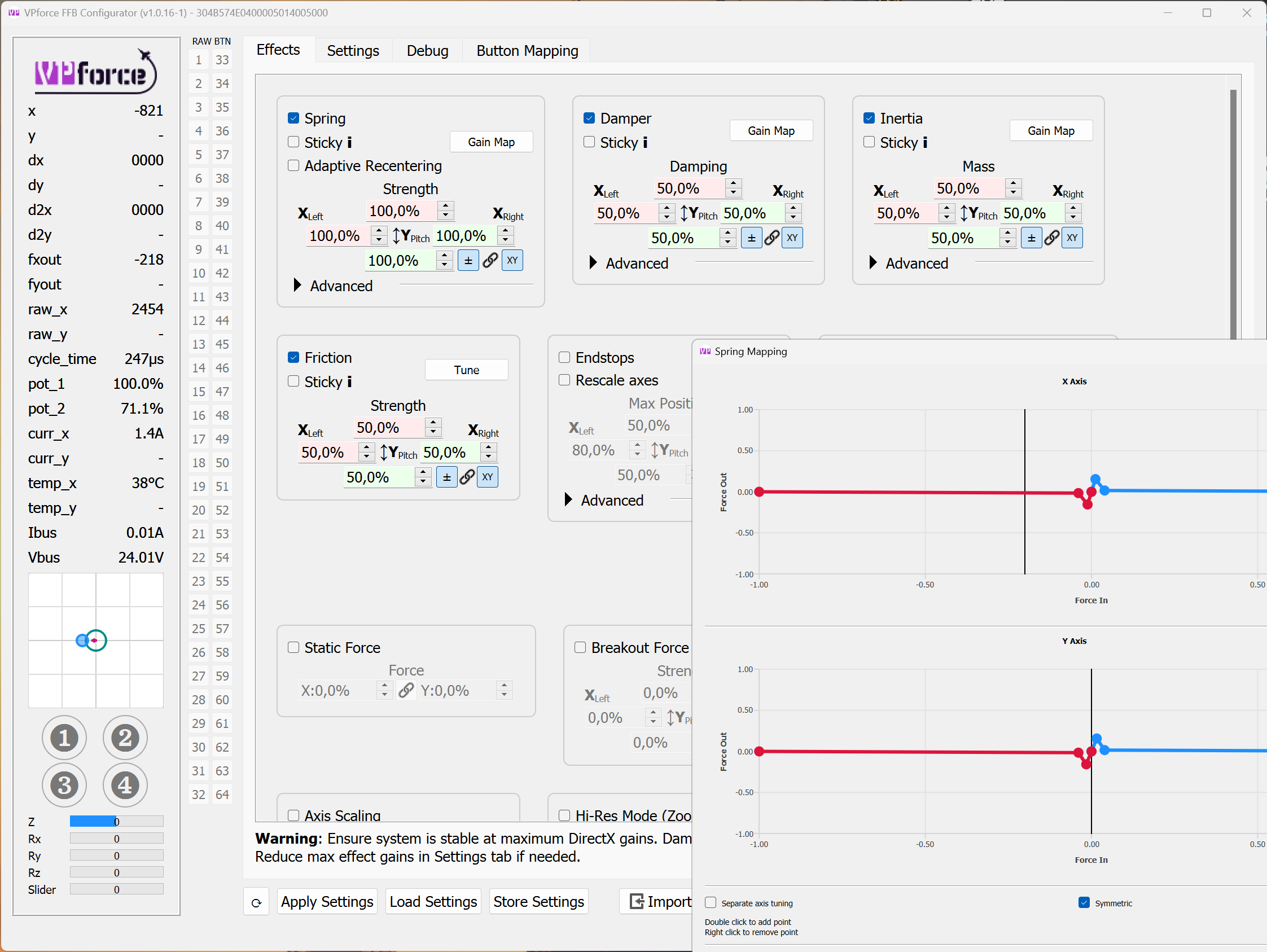
Task: Open Button Mapping tab
Action: (527, 50)
